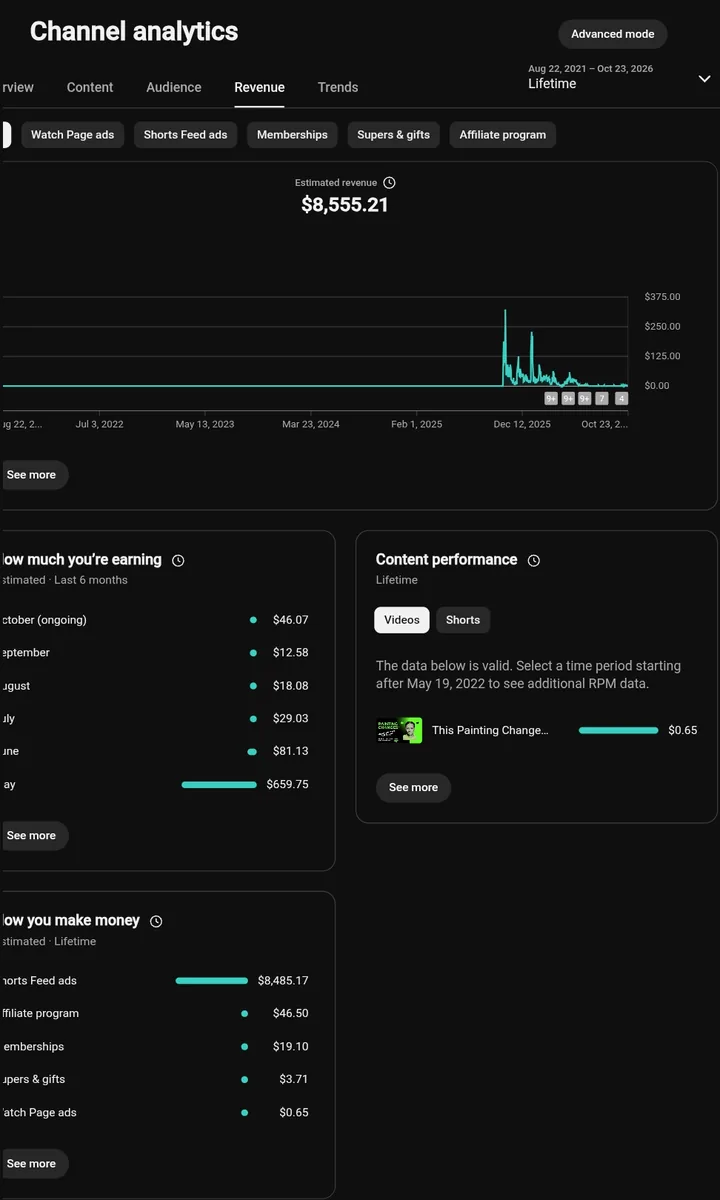Open the Lifetime date range dropdown
The height and width of the screenshot is (1200, 720).
point(620,77)
